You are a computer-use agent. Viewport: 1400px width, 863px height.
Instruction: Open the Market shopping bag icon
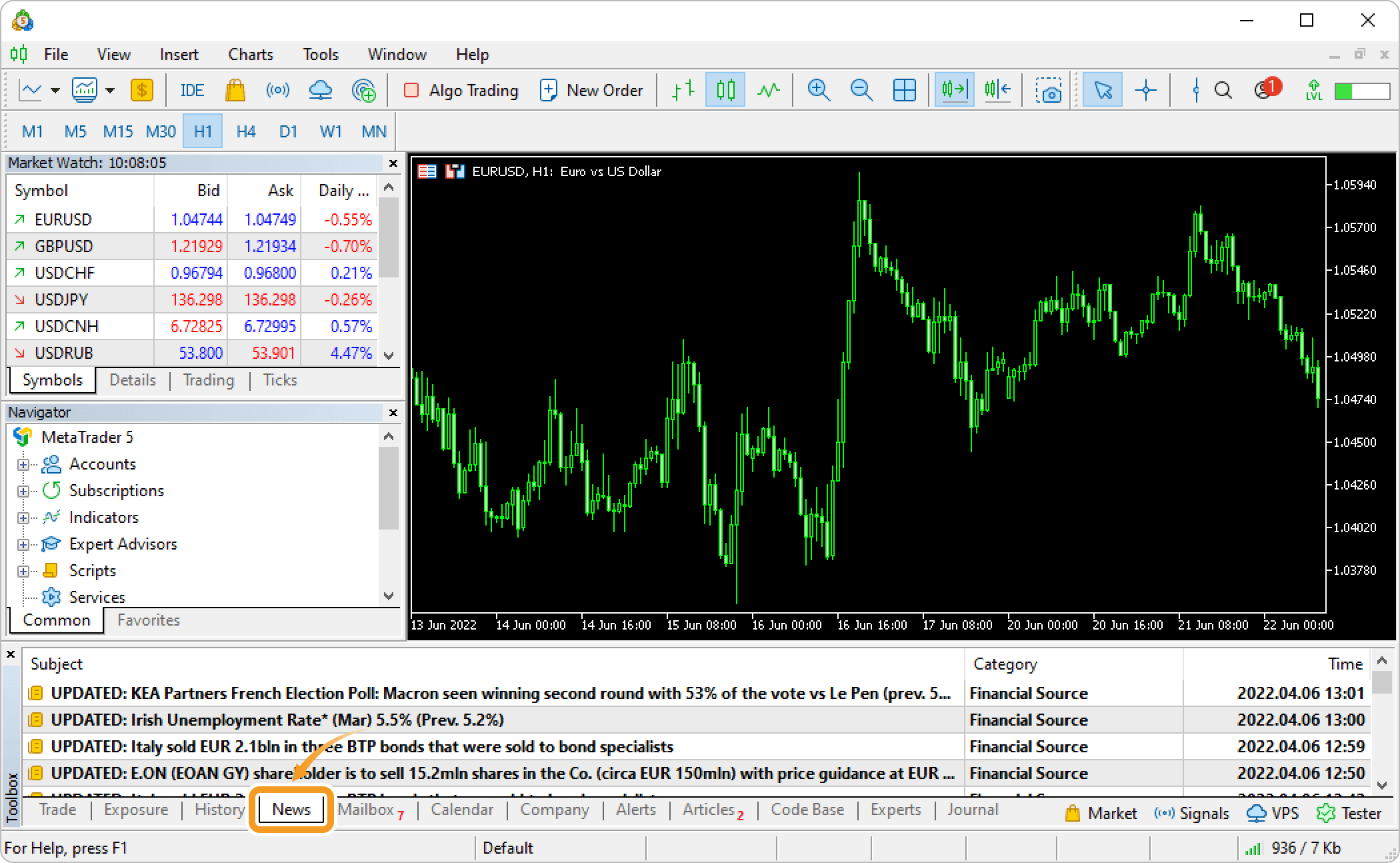click(235, 90)
